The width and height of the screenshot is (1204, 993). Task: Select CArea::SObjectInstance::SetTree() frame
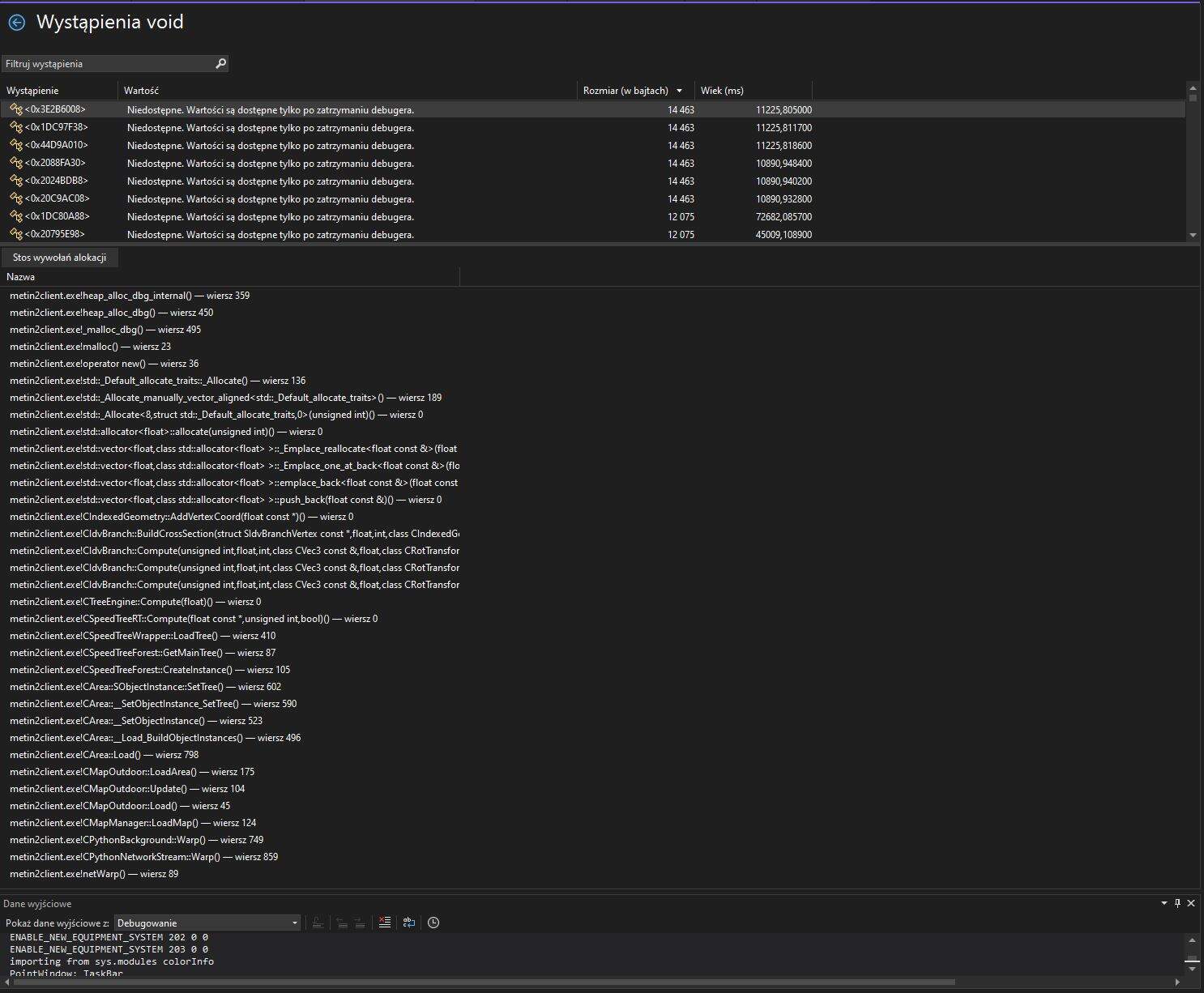(x=146, y=687)
